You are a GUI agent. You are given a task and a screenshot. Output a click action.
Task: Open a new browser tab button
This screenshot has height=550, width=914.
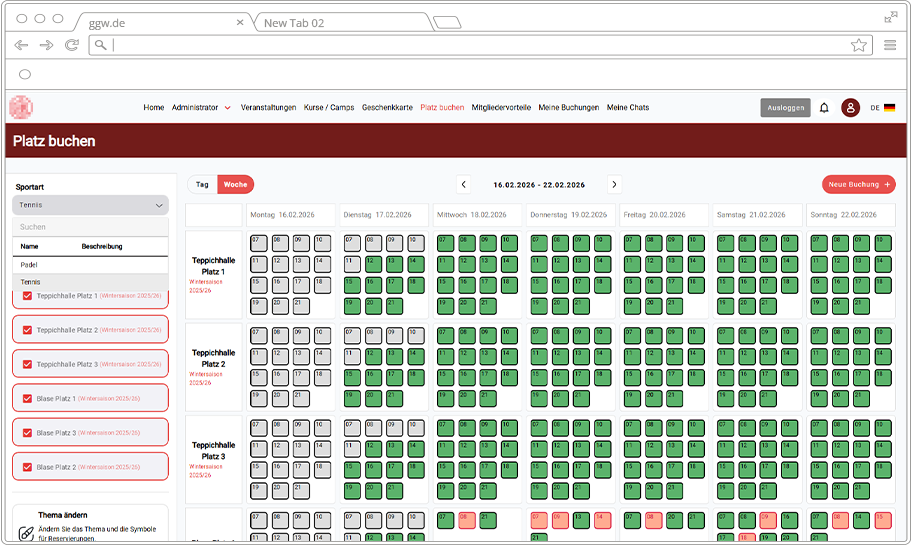(x=447, y=23)
